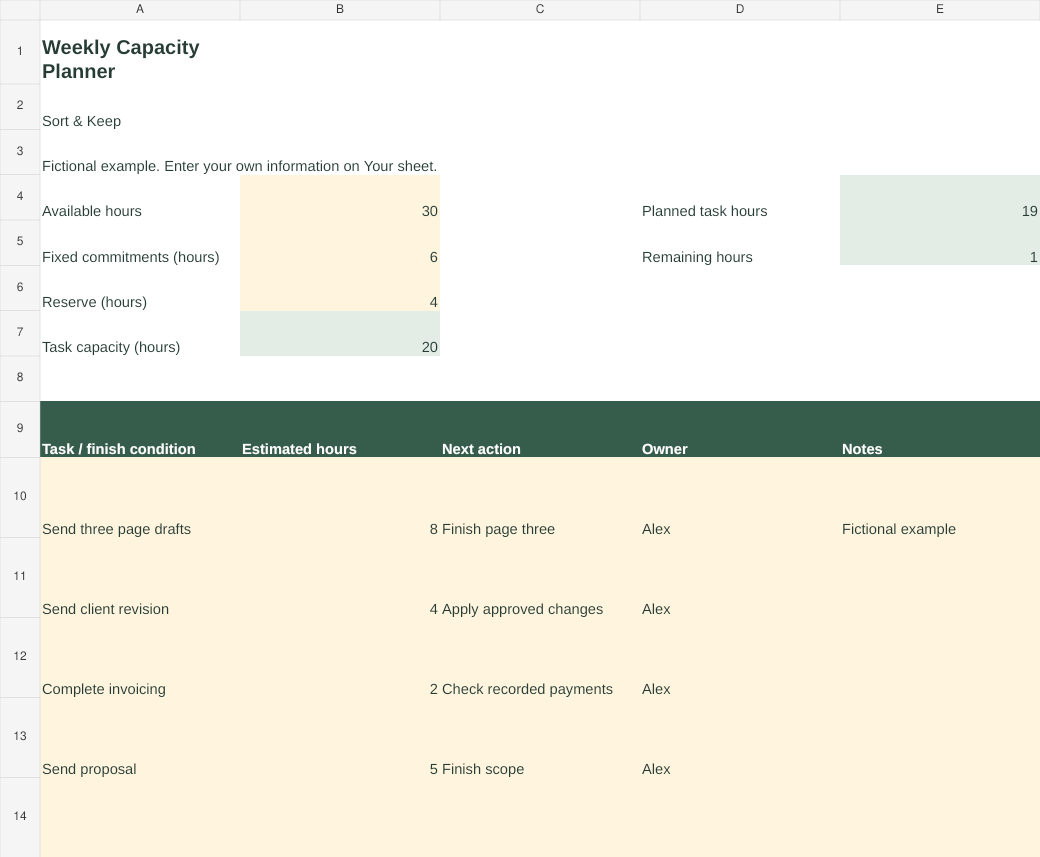This screenshot has width=1040, height=857.
Task: Select row 7 header
Action: tap(20, 333)
